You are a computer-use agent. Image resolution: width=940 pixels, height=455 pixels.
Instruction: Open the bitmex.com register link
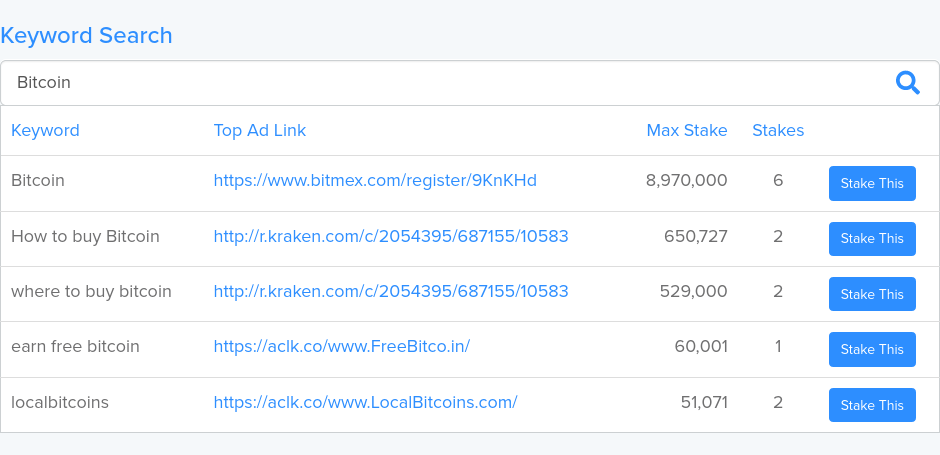pyautogui.click(x=375, y=180)
